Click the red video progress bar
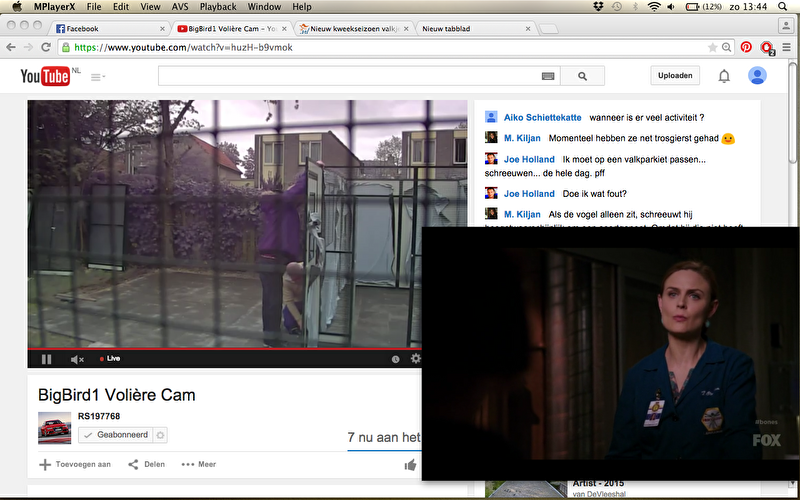The width and height of the screenshot is (800, 500). 200,349
